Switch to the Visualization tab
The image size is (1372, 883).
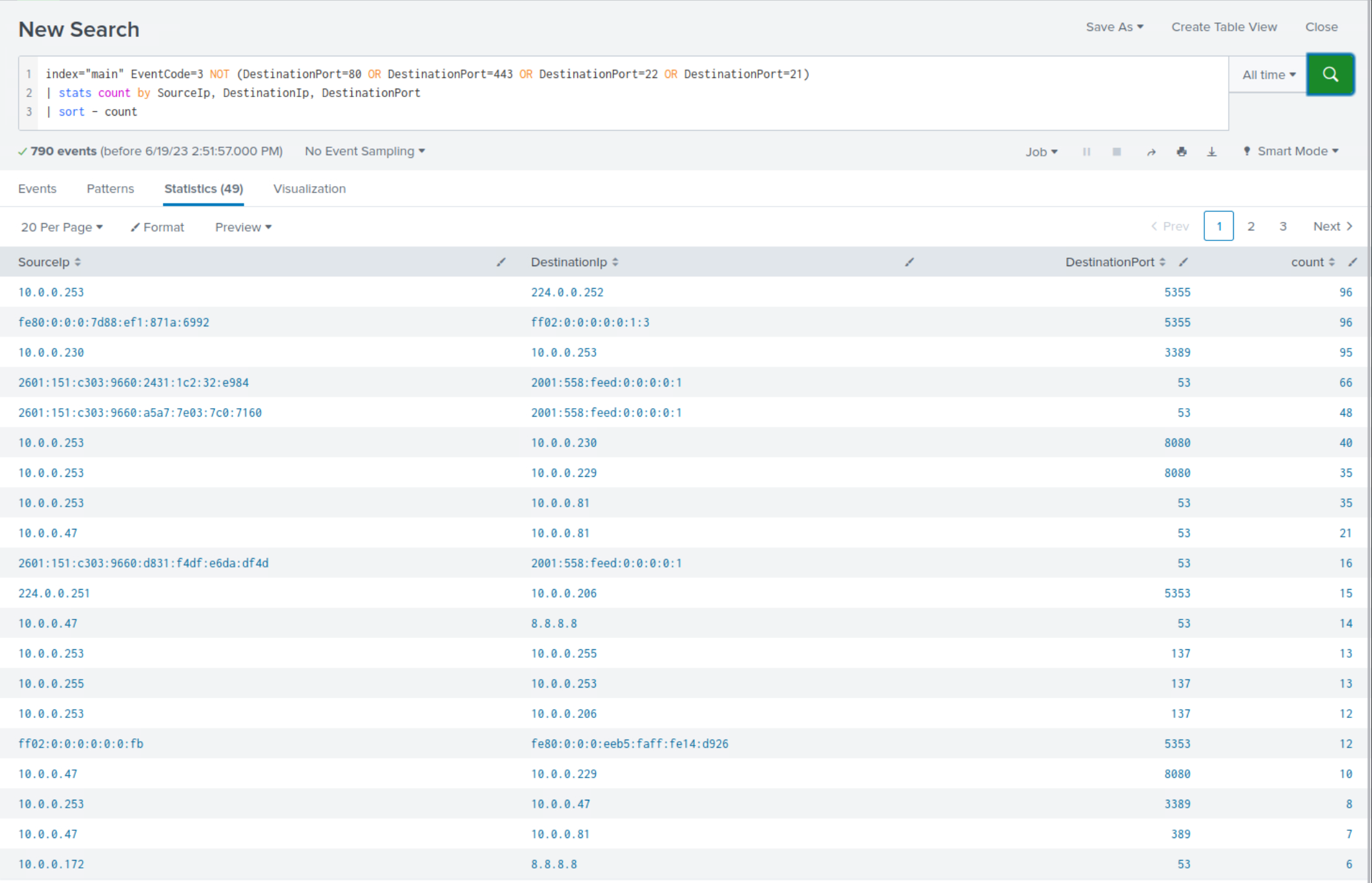click(x=308, y=188)
